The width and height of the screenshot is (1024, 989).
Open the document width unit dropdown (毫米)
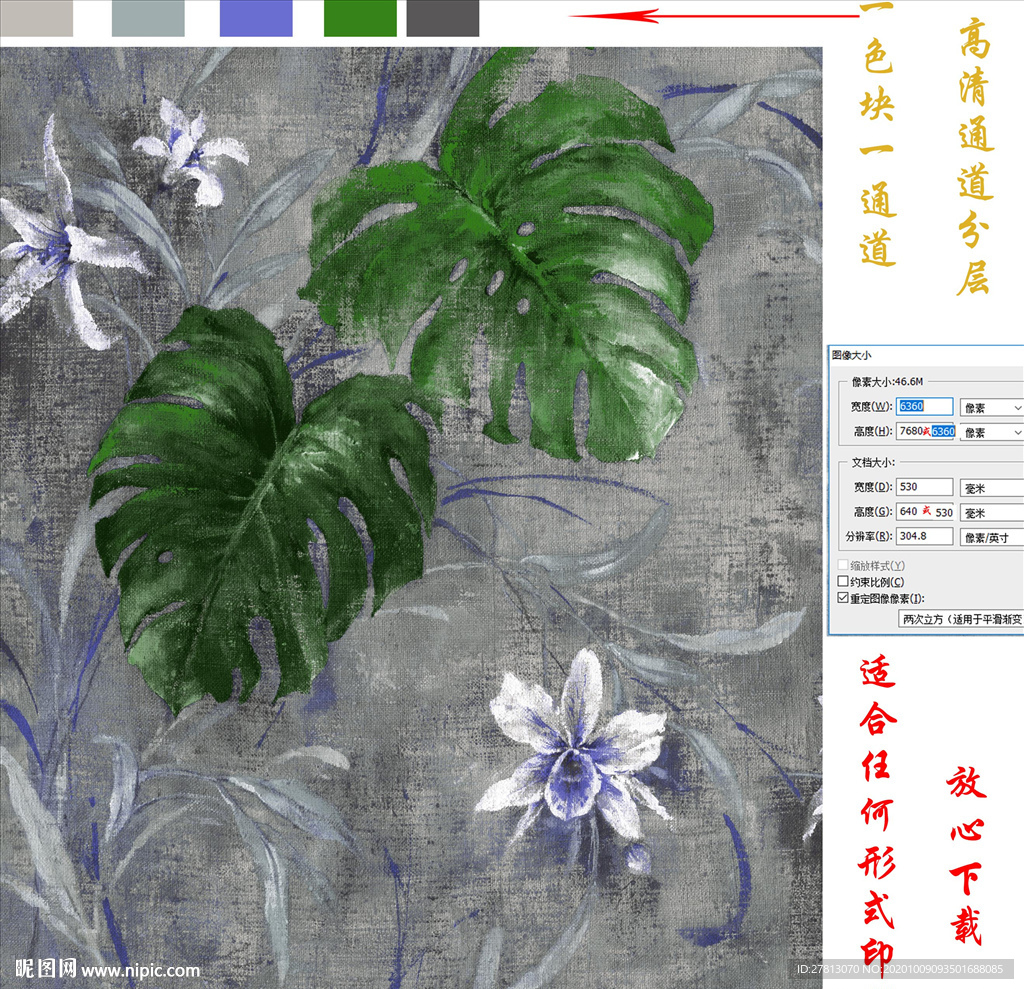coord(991,489)
